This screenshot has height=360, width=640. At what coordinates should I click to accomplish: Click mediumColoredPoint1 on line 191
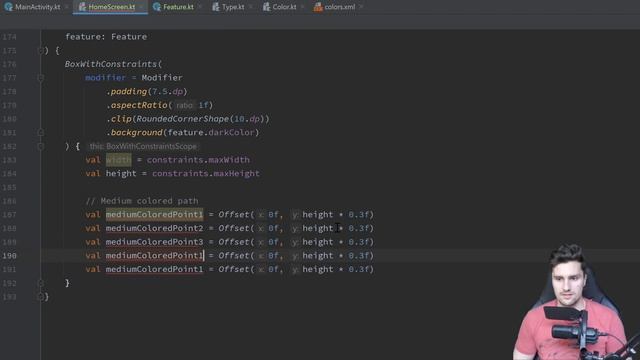point(154,269)
